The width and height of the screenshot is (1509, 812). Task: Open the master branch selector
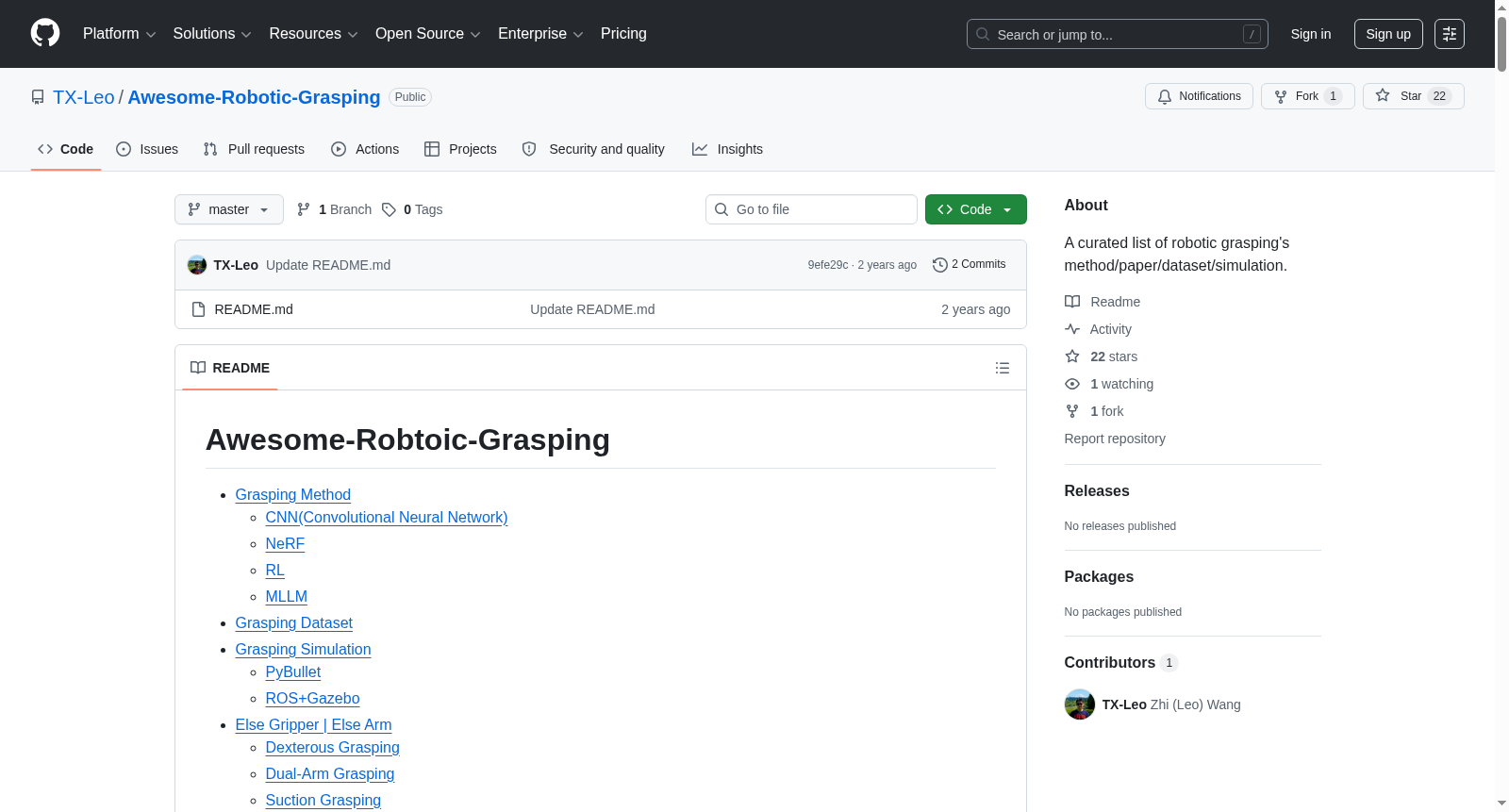[229, 209]
